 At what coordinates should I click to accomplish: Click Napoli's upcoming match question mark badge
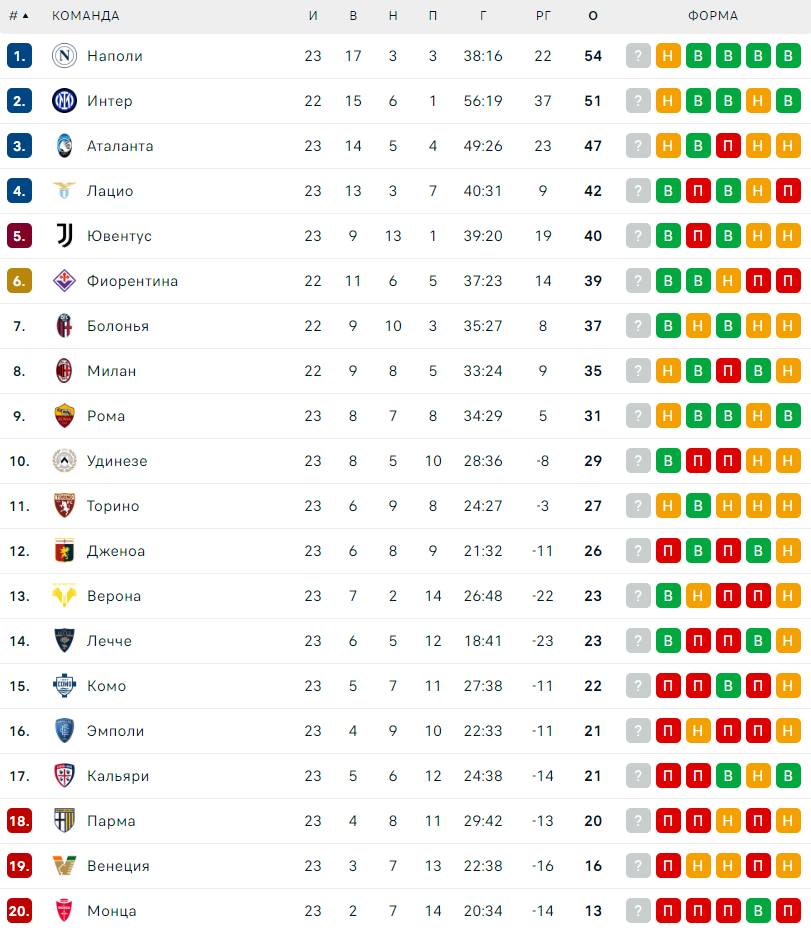pos(638,56)
